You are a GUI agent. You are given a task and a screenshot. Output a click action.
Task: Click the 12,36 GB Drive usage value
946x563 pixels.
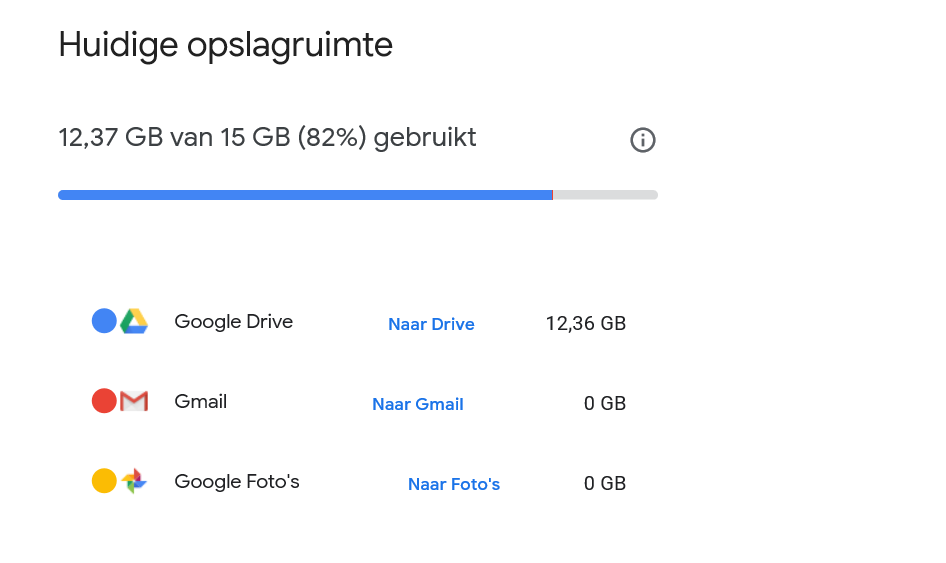(586, 323)
